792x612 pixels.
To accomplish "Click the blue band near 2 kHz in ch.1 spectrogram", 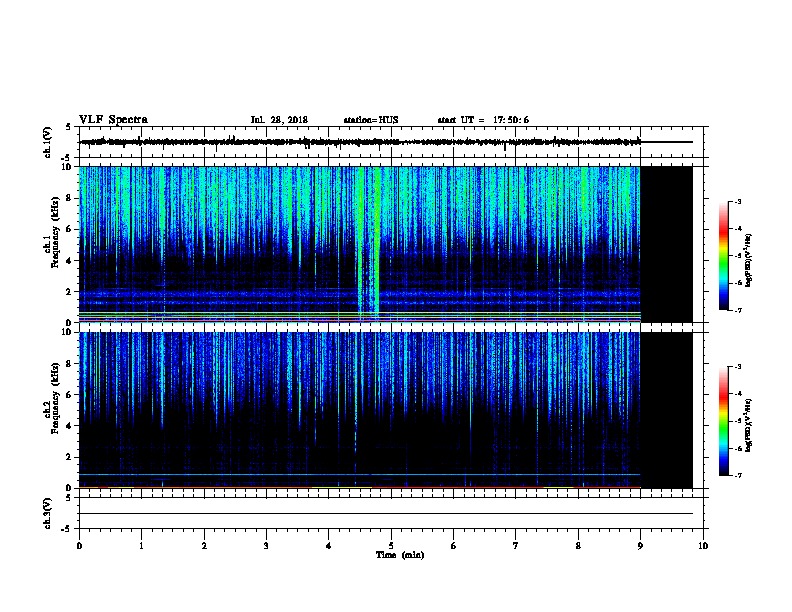I will click(x=360, y=294).
